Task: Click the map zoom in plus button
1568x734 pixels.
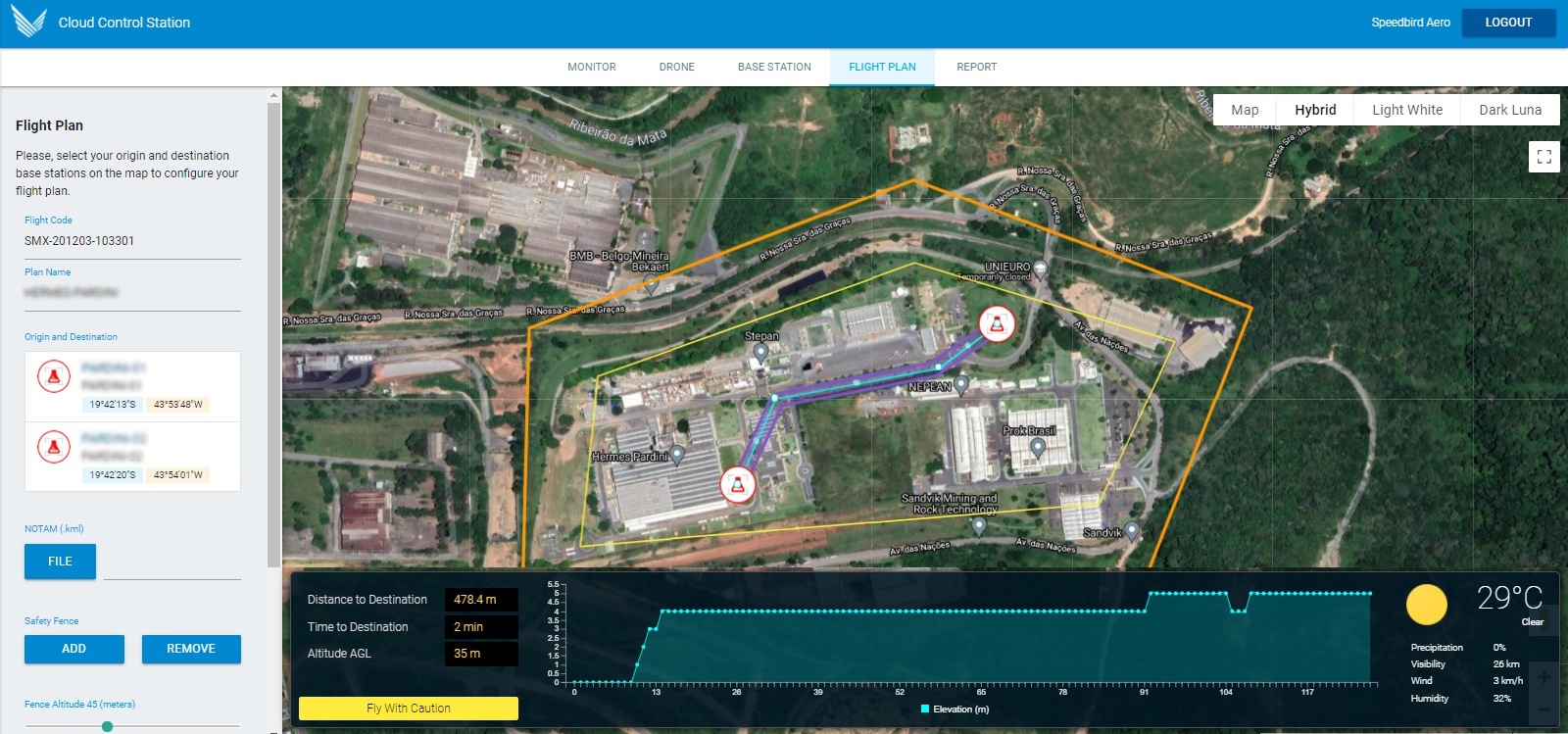Action: [1543, 677]
